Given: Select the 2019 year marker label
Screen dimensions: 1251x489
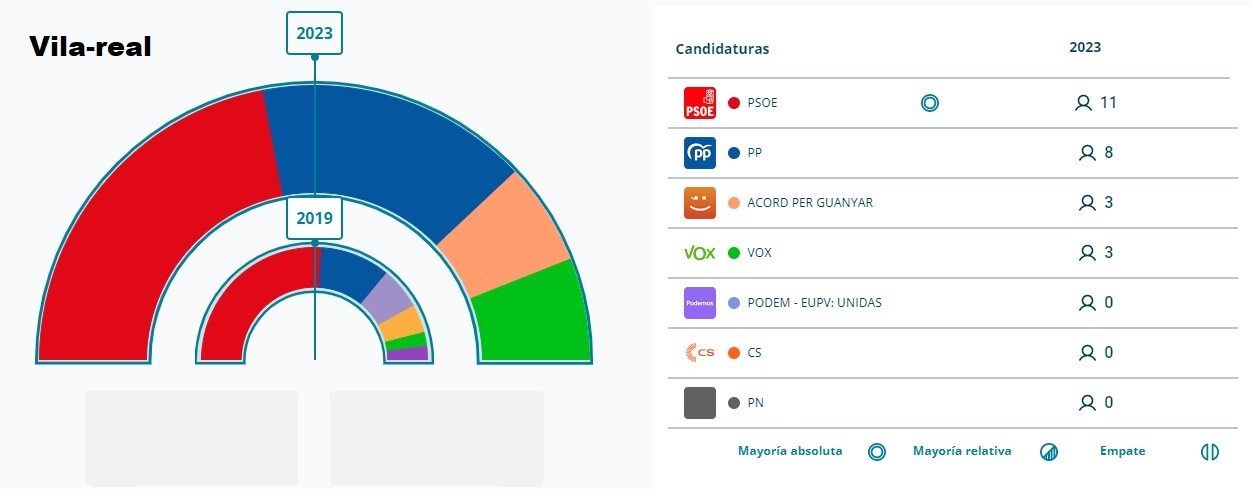Looking at the screenshot, I should pos(314,218).
